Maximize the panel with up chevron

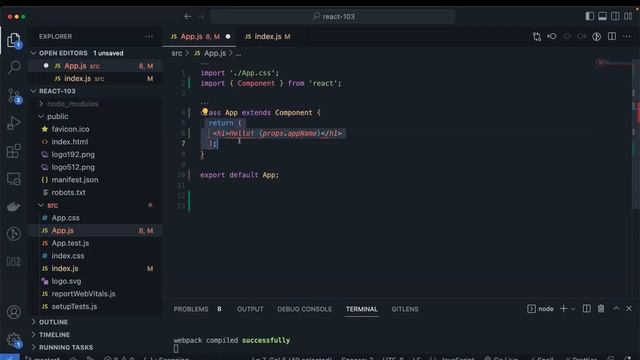click(616, 309)
